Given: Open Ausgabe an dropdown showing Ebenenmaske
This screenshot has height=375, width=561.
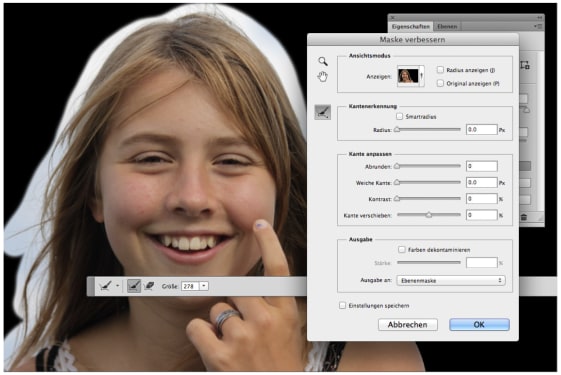Looking at the screenshot, I should click(x=451, y=281).
